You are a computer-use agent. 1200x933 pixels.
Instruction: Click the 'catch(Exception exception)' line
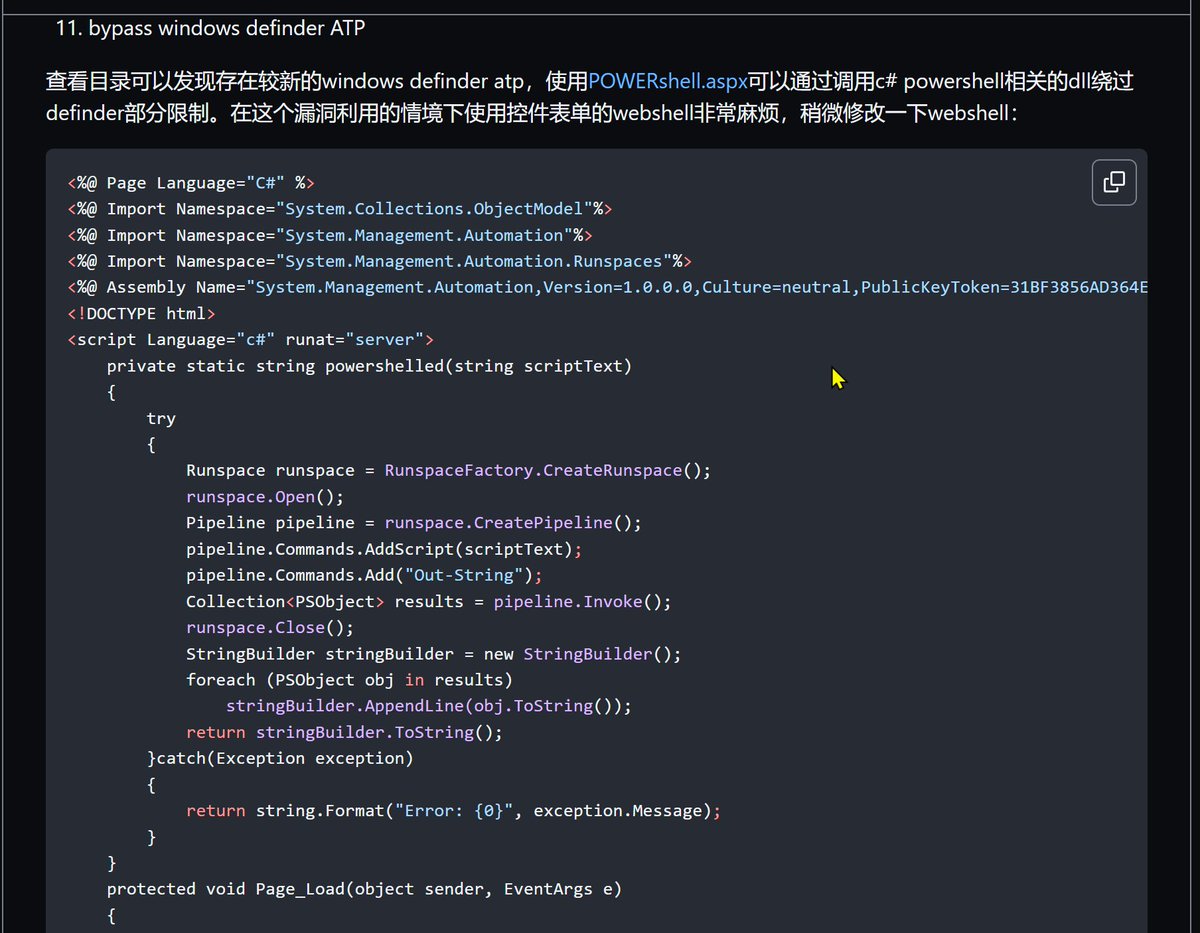coord(280,758)
